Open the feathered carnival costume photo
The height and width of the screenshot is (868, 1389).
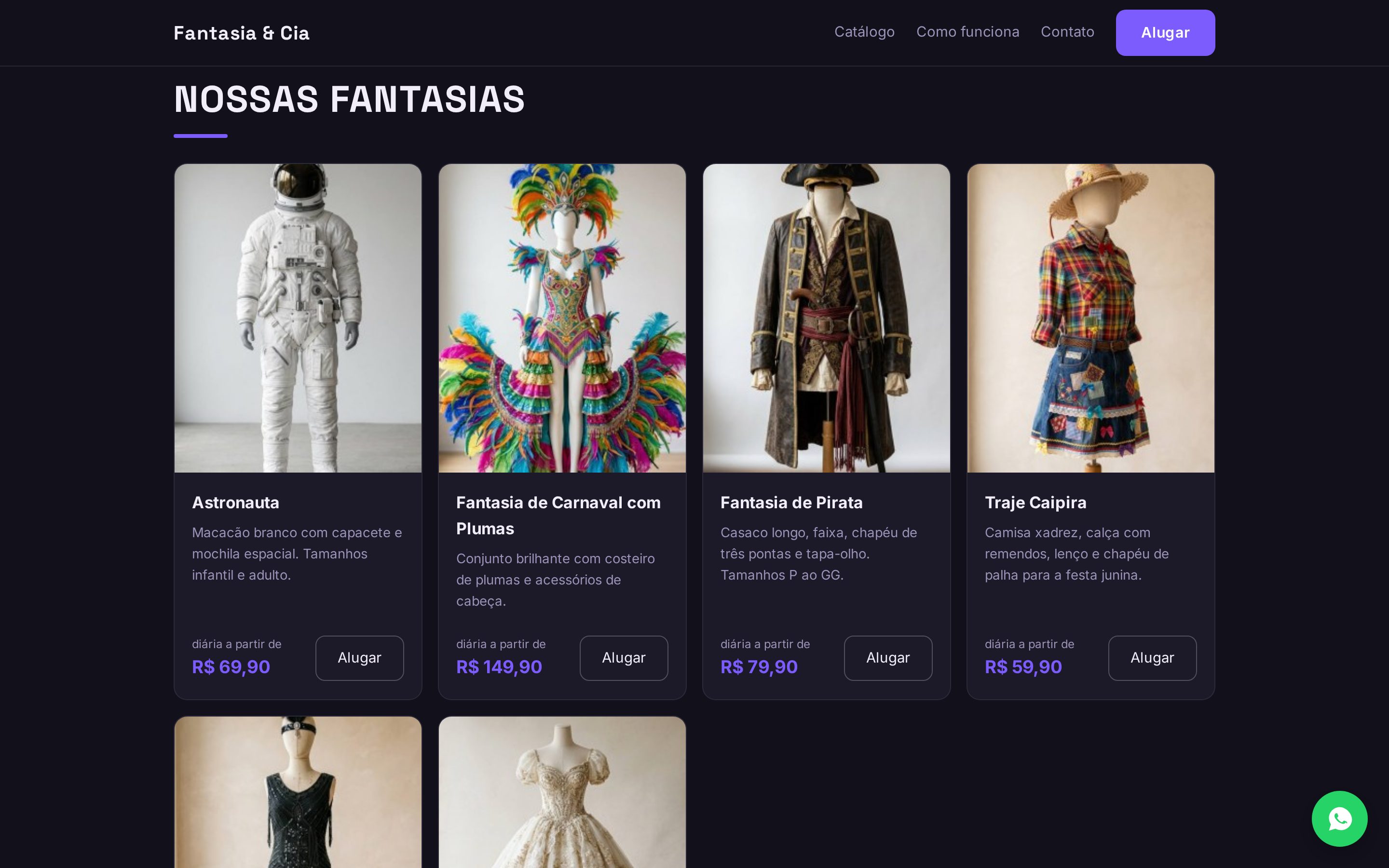coord(562,318)
